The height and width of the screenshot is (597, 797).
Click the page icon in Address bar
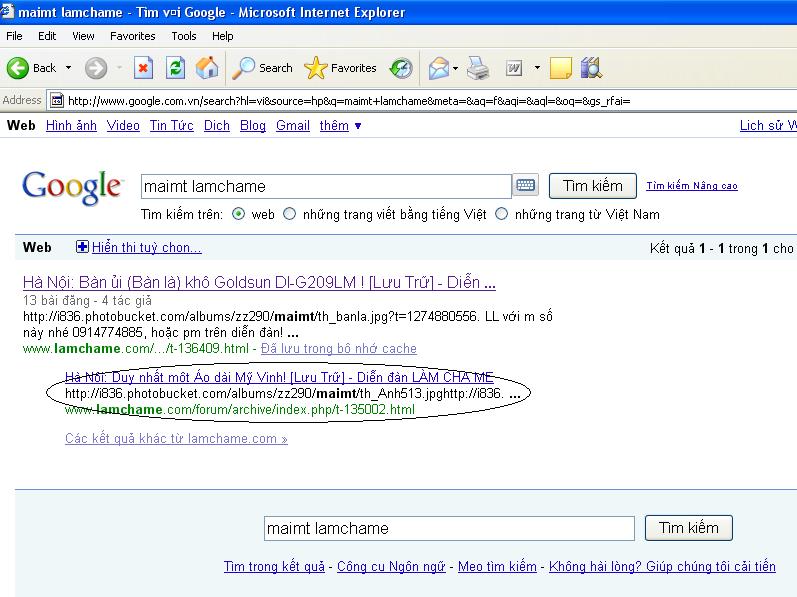click(57, 101)
